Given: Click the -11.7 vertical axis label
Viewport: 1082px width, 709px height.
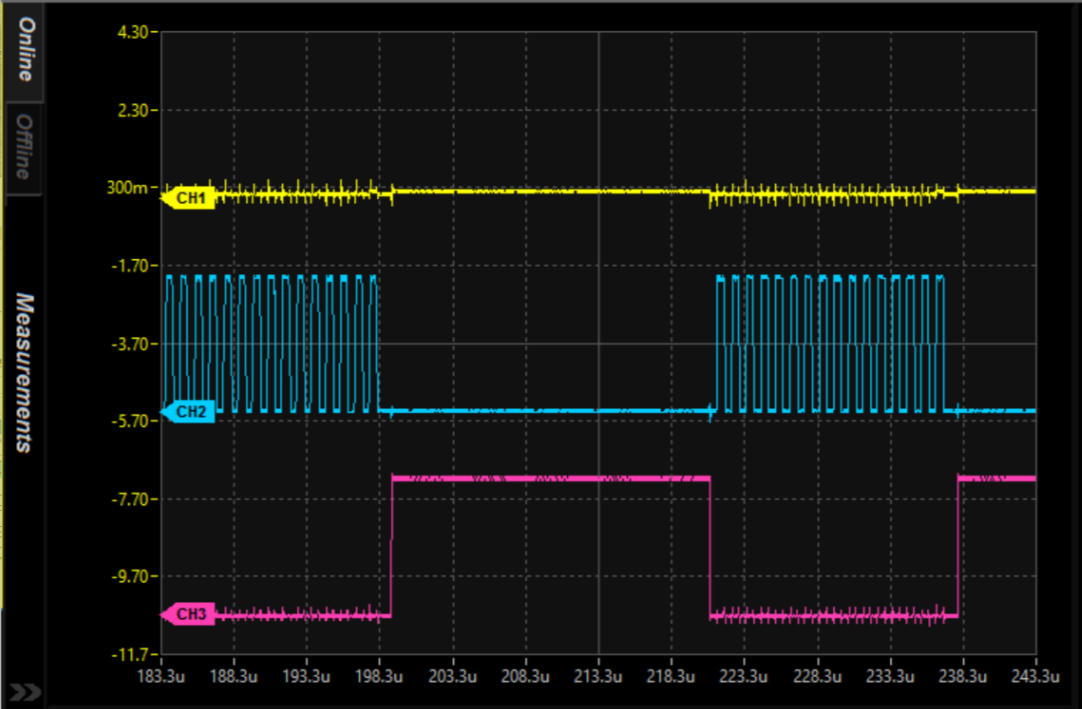Looking at the screenshot, I should tap(130, 654).
